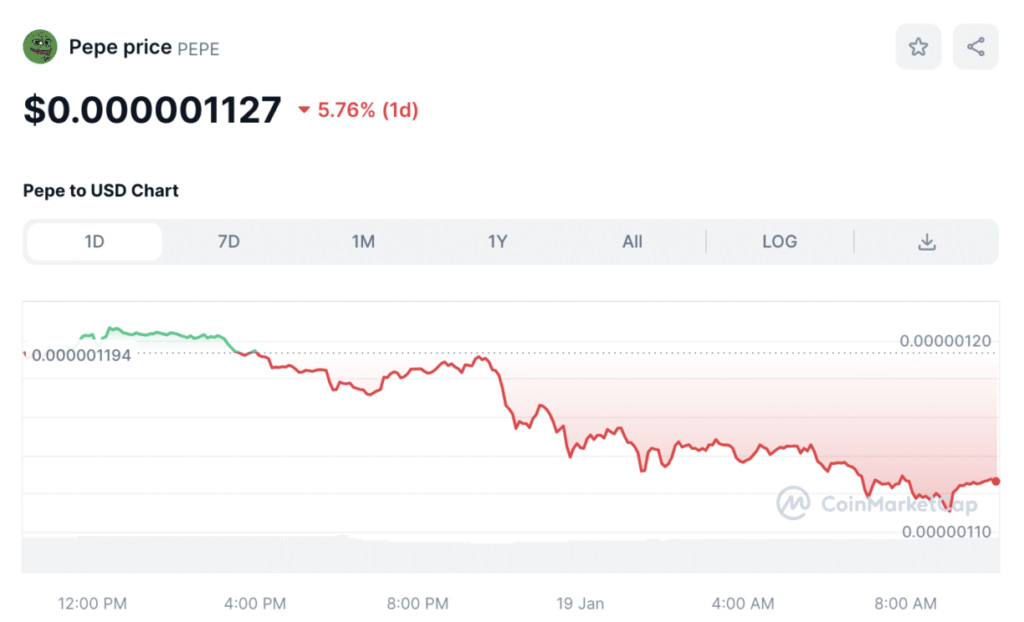
Task: Click the PEPE ticker symbol
Action: (198, 48)
